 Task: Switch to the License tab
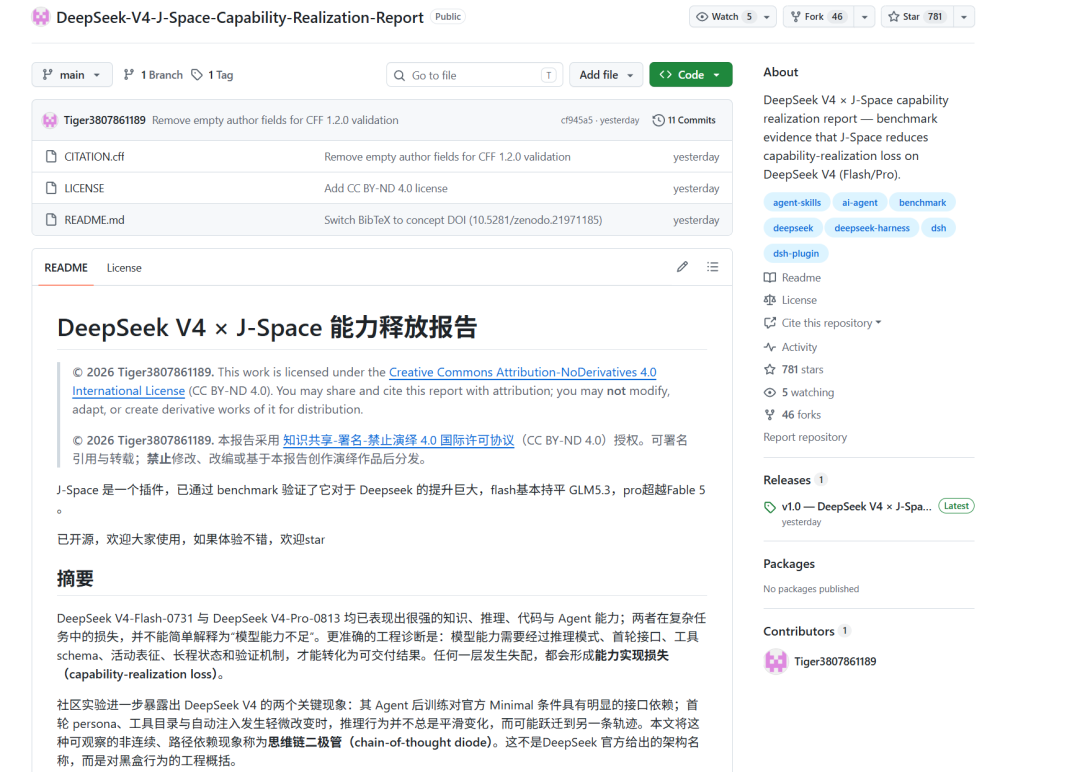124,268
